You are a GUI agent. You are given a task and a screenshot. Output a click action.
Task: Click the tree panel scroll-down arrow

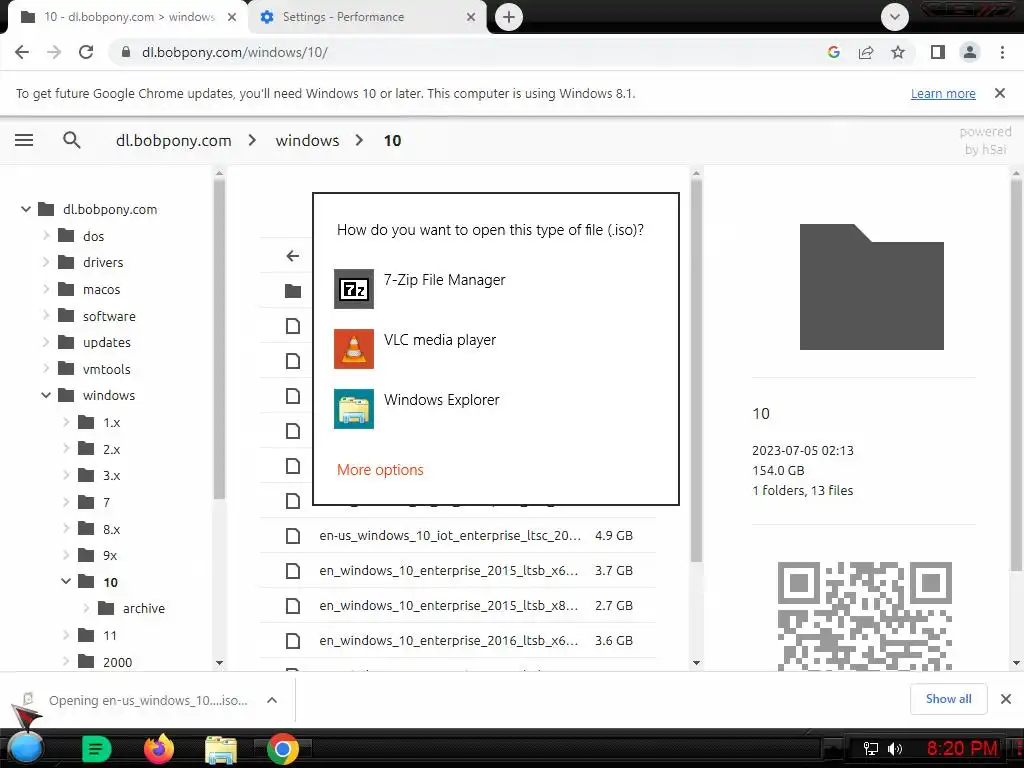point(219,663)
